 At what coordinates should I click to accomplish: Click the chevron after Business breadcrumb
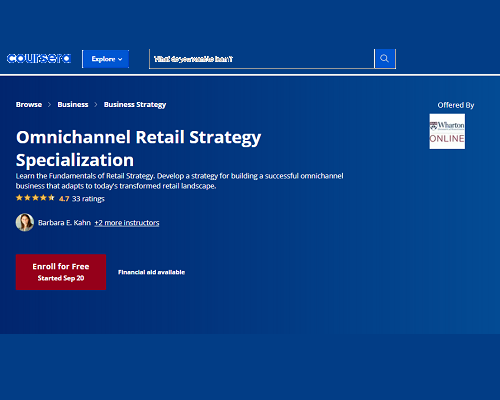click(x=96, y=105)
